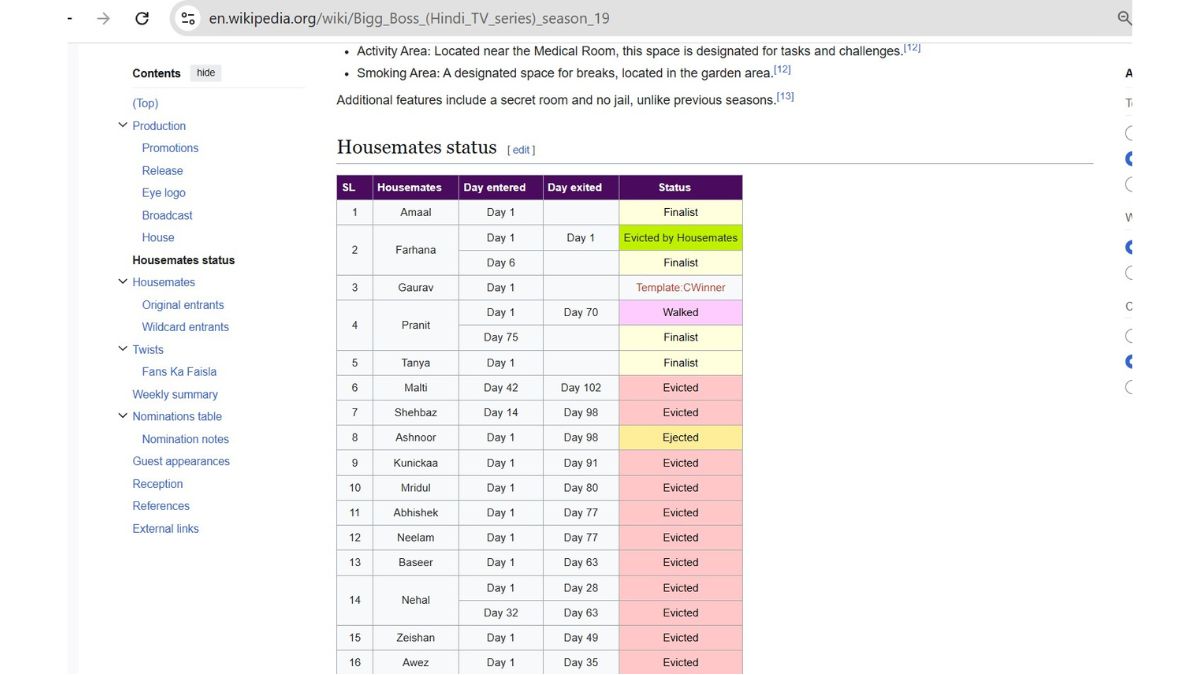Open site information icon in address bar
The image size is (1200, 675).
click(x=188, y=18)
